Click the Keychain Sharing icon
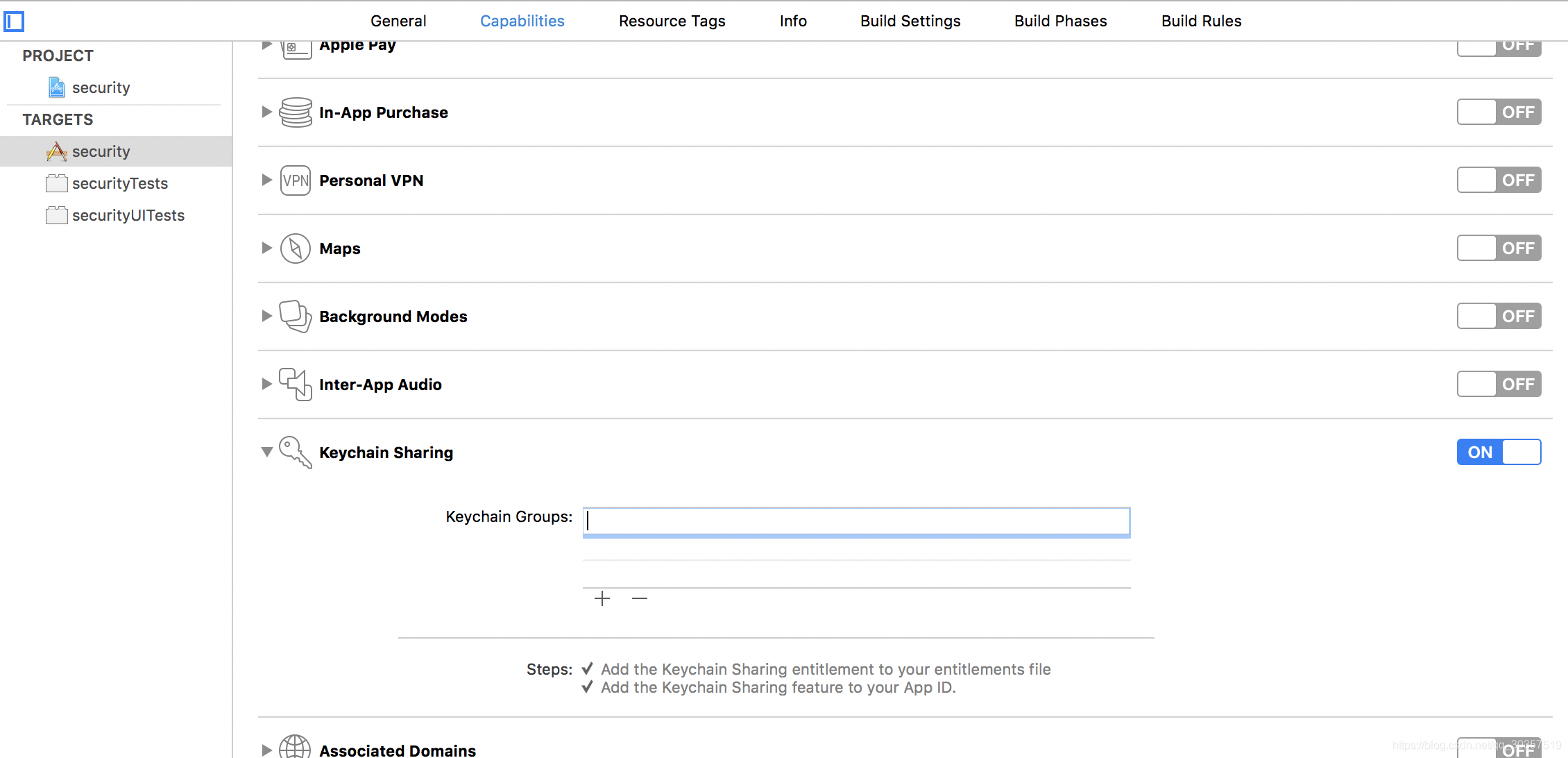The image size is (1568, 758). pos(294,452)
